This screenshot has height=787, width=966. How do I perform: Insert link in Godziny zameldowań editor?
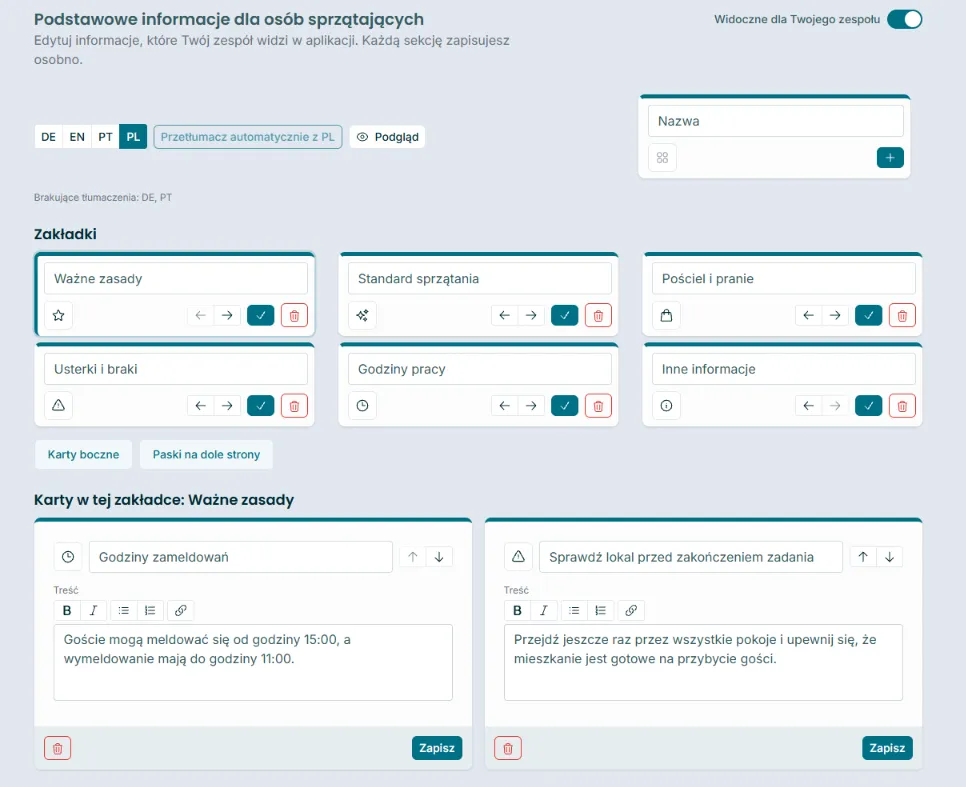point(181,610)
